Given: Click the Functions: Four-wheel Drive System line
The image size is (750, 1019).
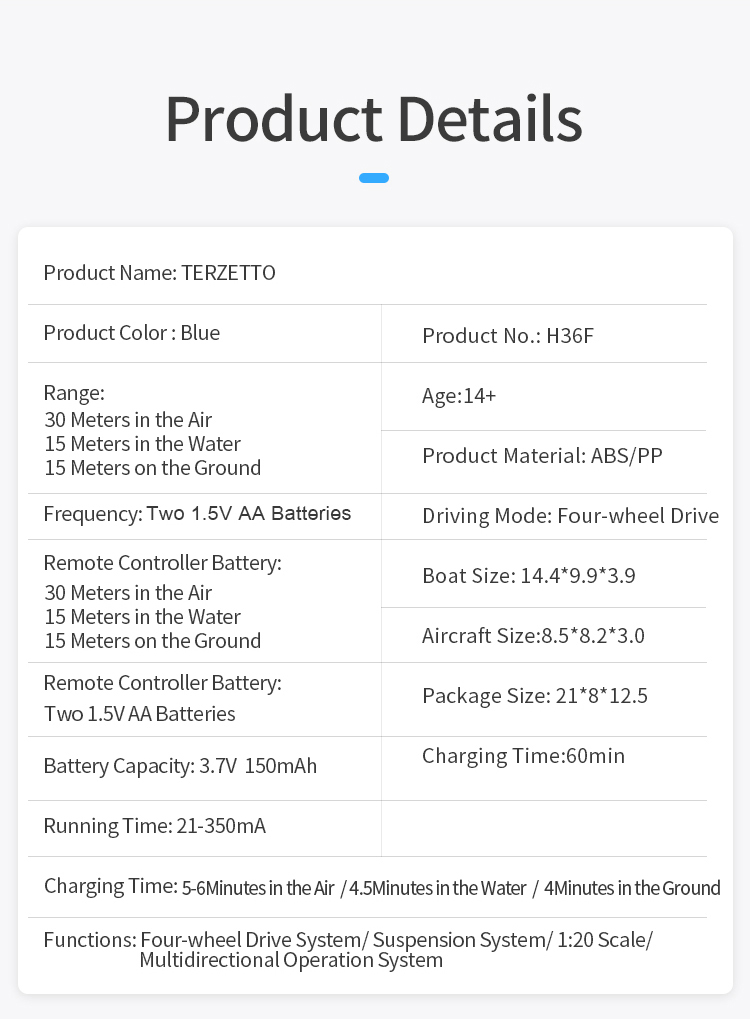Looking at the screenshot, I should (x=348, y=940).
